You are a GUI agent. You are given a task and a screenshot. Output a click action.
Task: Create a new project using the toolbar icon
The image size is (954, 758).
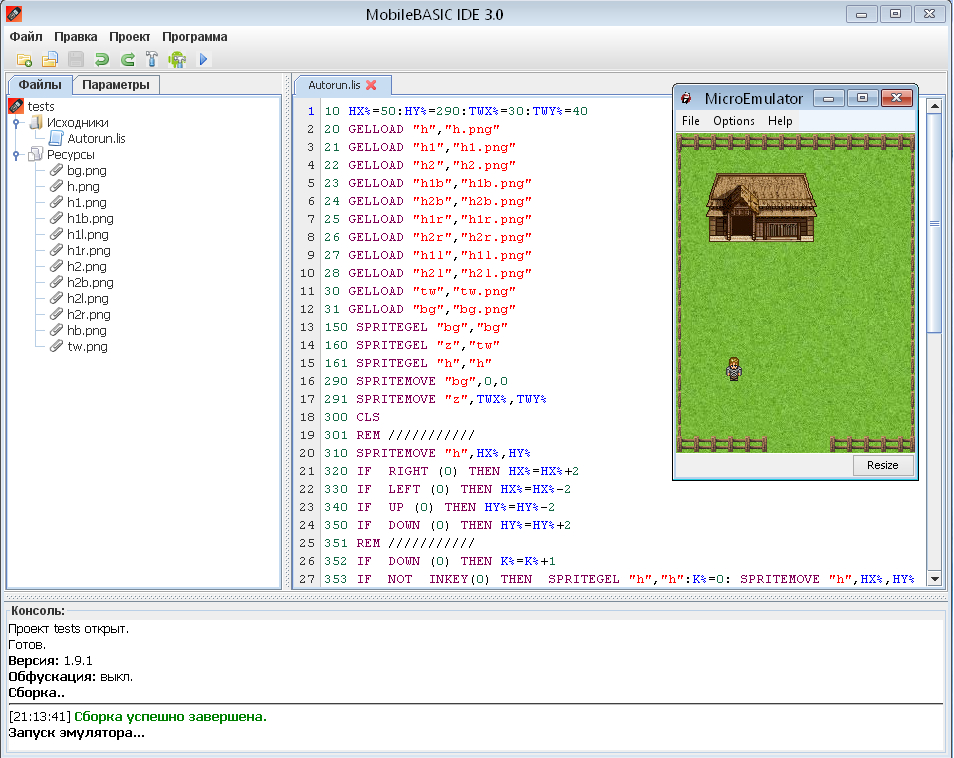click(24, 59)
